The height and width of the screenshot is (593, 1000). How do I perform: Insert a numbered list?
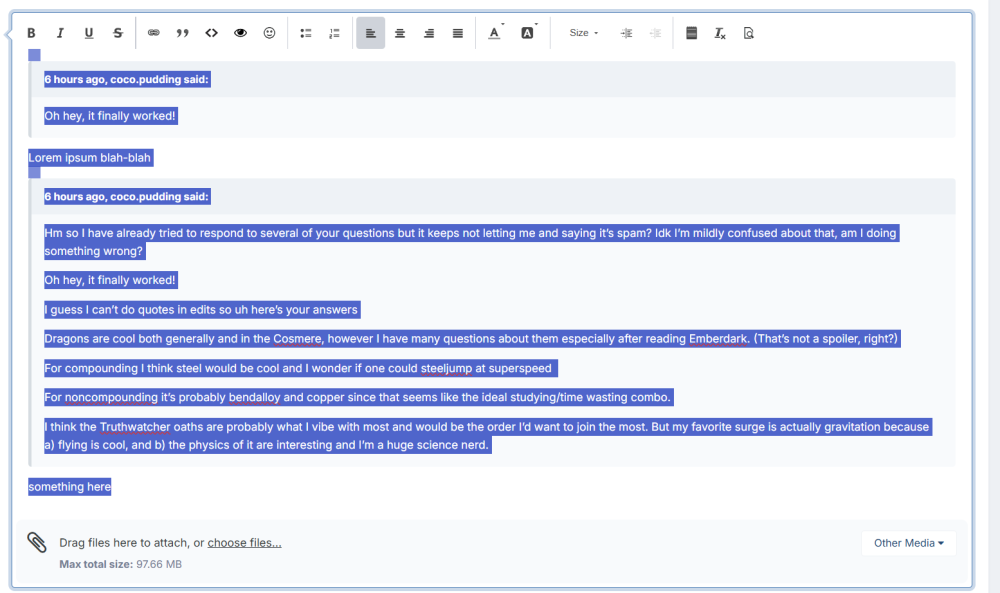coord(334,33)
